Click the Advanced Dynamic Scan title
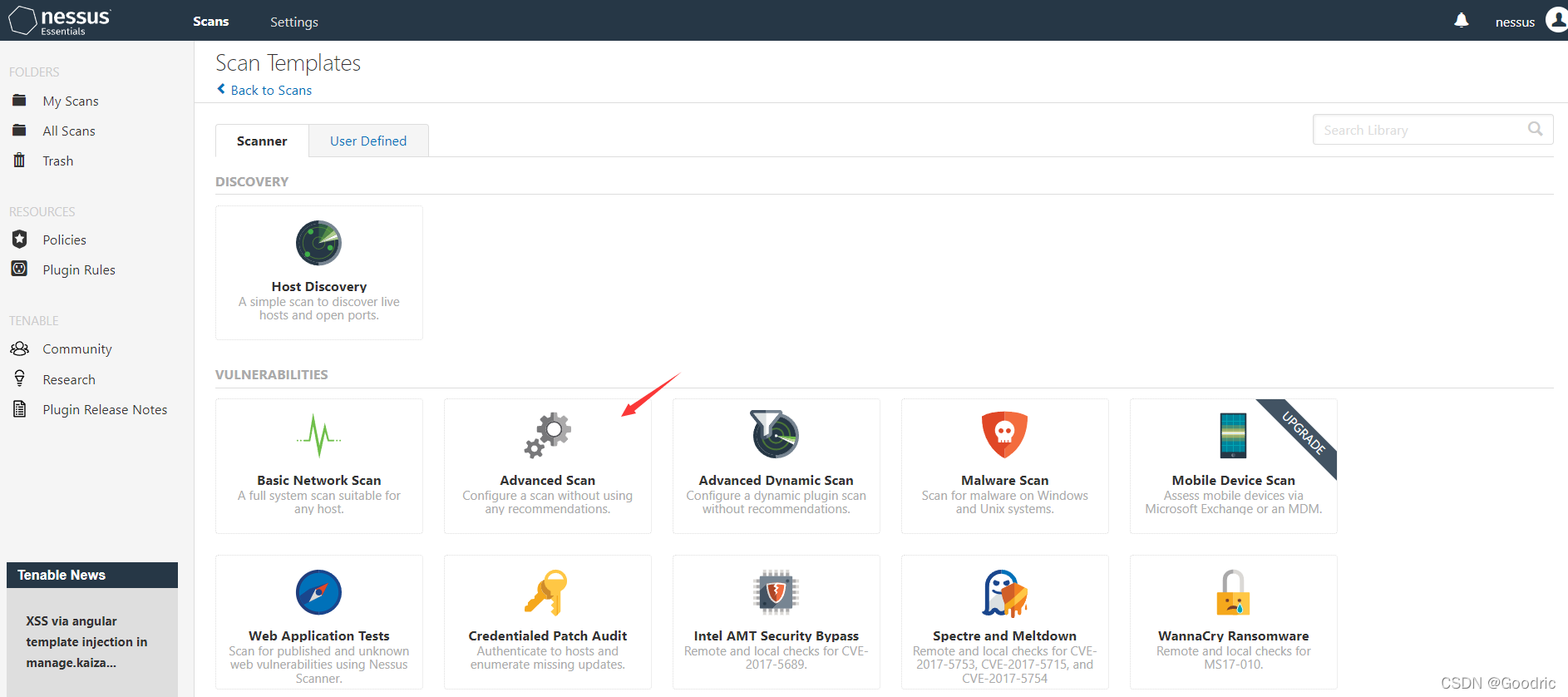Viewport: 1568px width, 697px height. pos(777,480)
